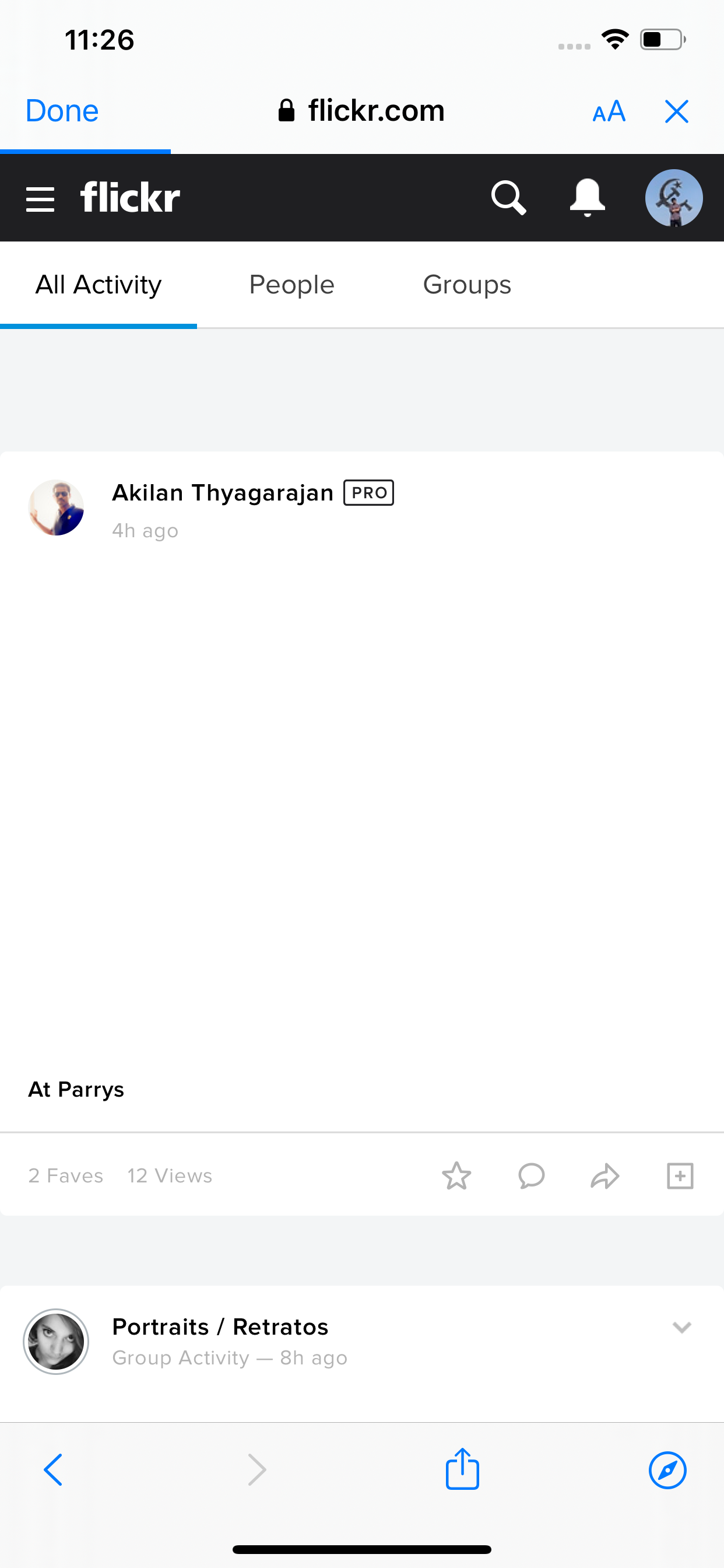
Task: Open the iOS share sheet icon
Action: tap(462, 1468)
